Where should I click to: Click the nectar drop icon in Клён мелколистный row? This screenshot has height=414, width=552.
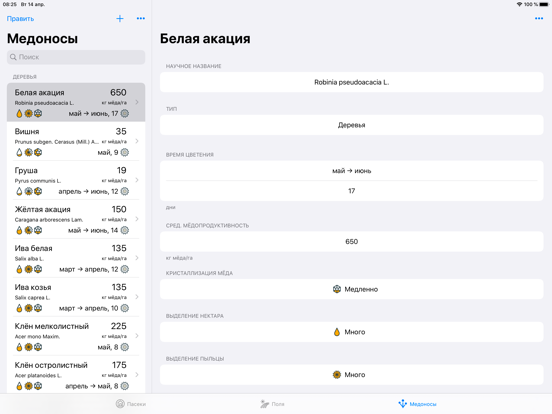coord(19,347)
